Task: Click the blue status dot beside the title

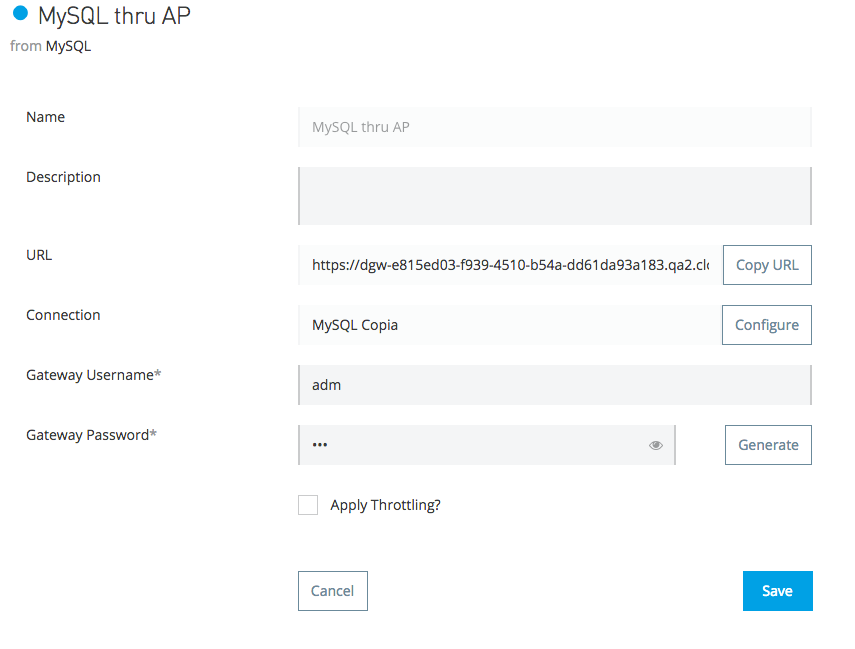Action: point(20,14)
